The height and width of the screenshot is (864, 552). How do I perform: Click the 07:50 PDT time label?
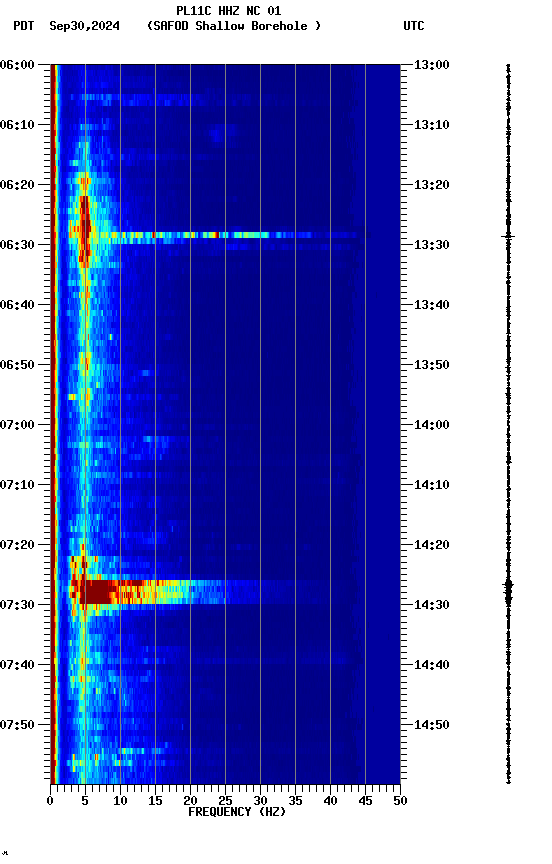pyautogui.click(x=17, y=726)
